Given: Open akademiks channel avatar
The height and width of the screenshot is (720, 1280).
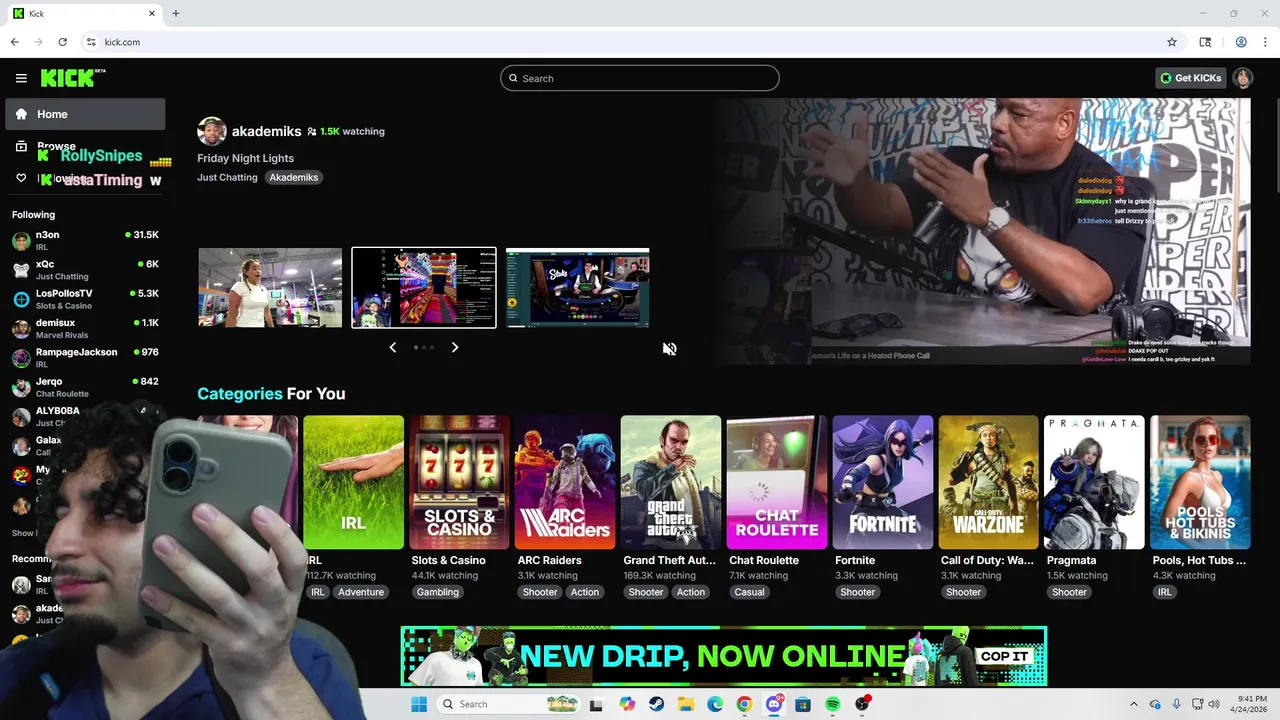Looking at the screenshot, I should [212, 131].
